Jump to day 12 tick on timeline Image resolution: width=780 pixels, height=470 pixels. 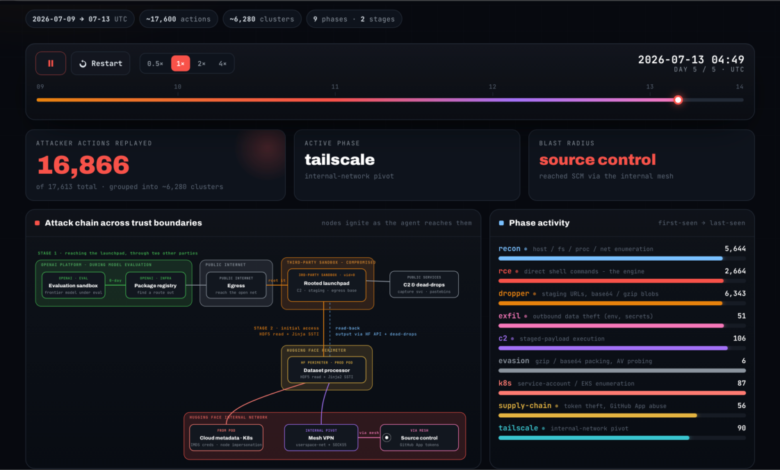point(492,87)
